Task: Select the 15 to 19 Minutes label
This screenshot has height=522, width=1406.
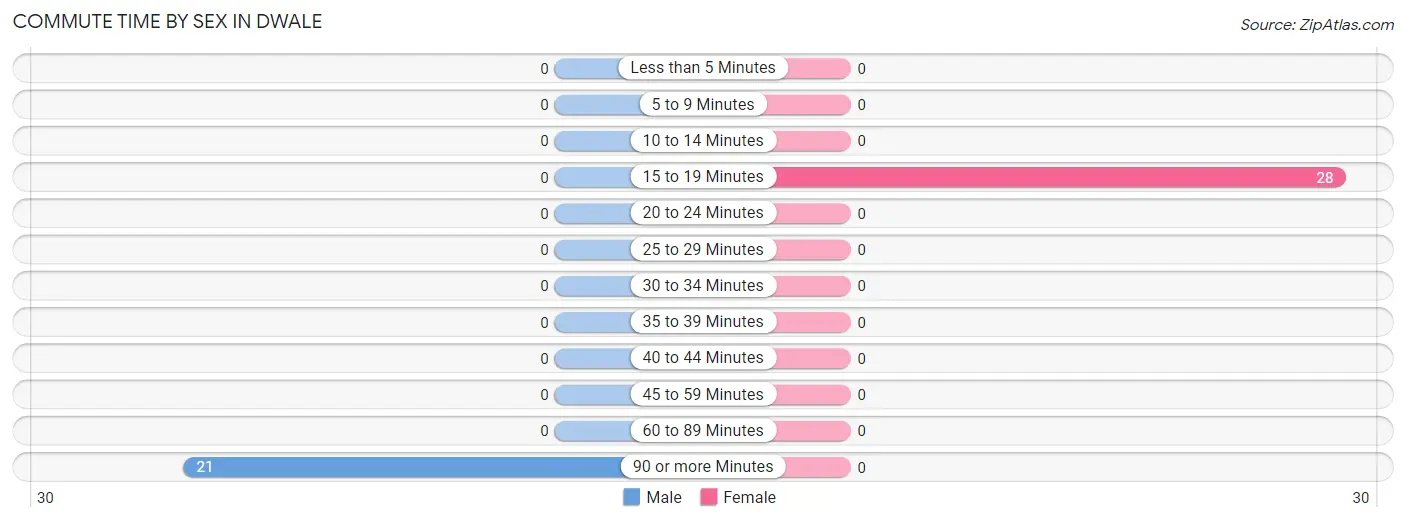Action: 703,177
